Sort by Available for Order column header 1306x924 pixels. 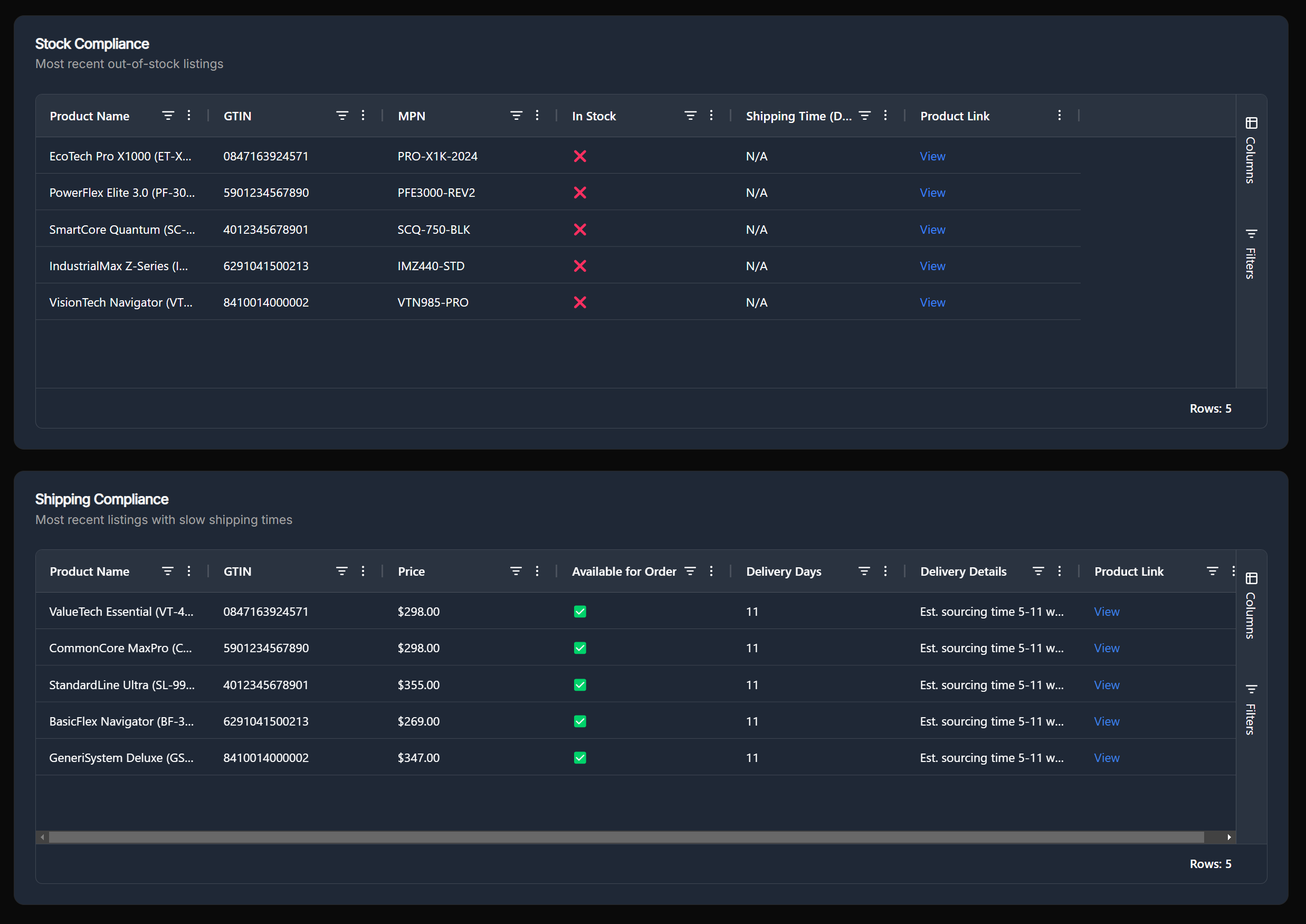(624, 571)
